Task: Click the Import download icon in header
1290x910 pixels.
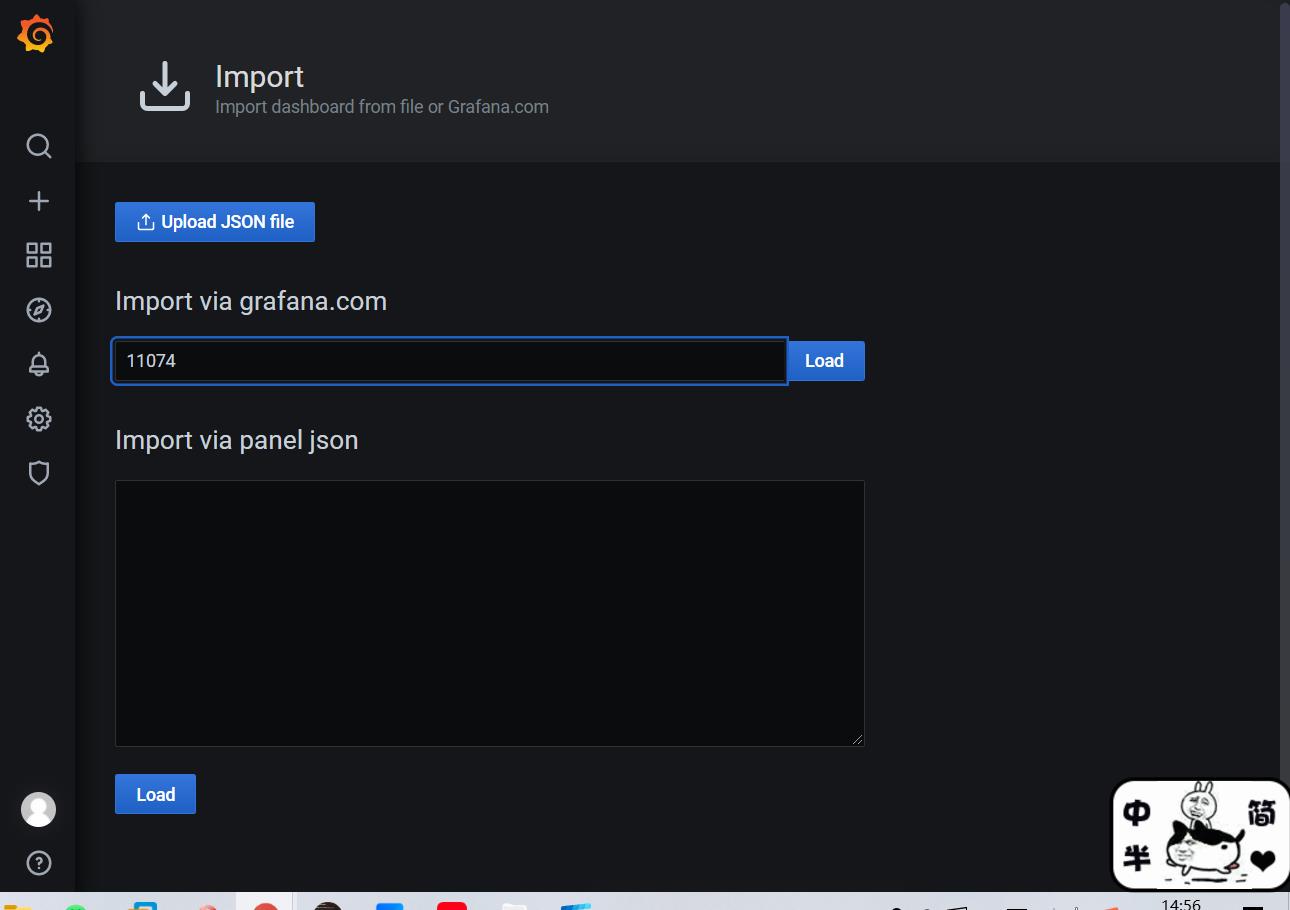Action: 165,86
